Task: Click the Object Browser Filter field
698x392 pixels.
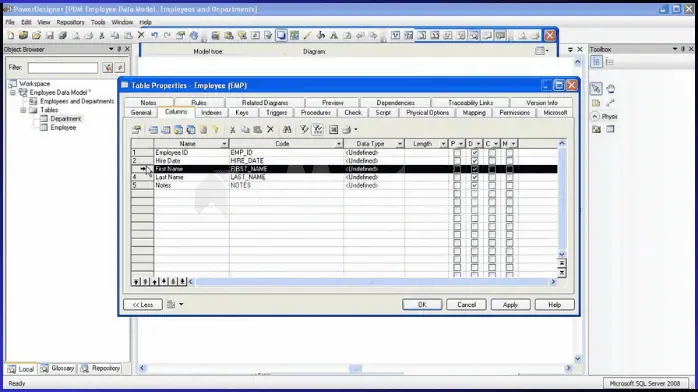Action: point(63,68)
